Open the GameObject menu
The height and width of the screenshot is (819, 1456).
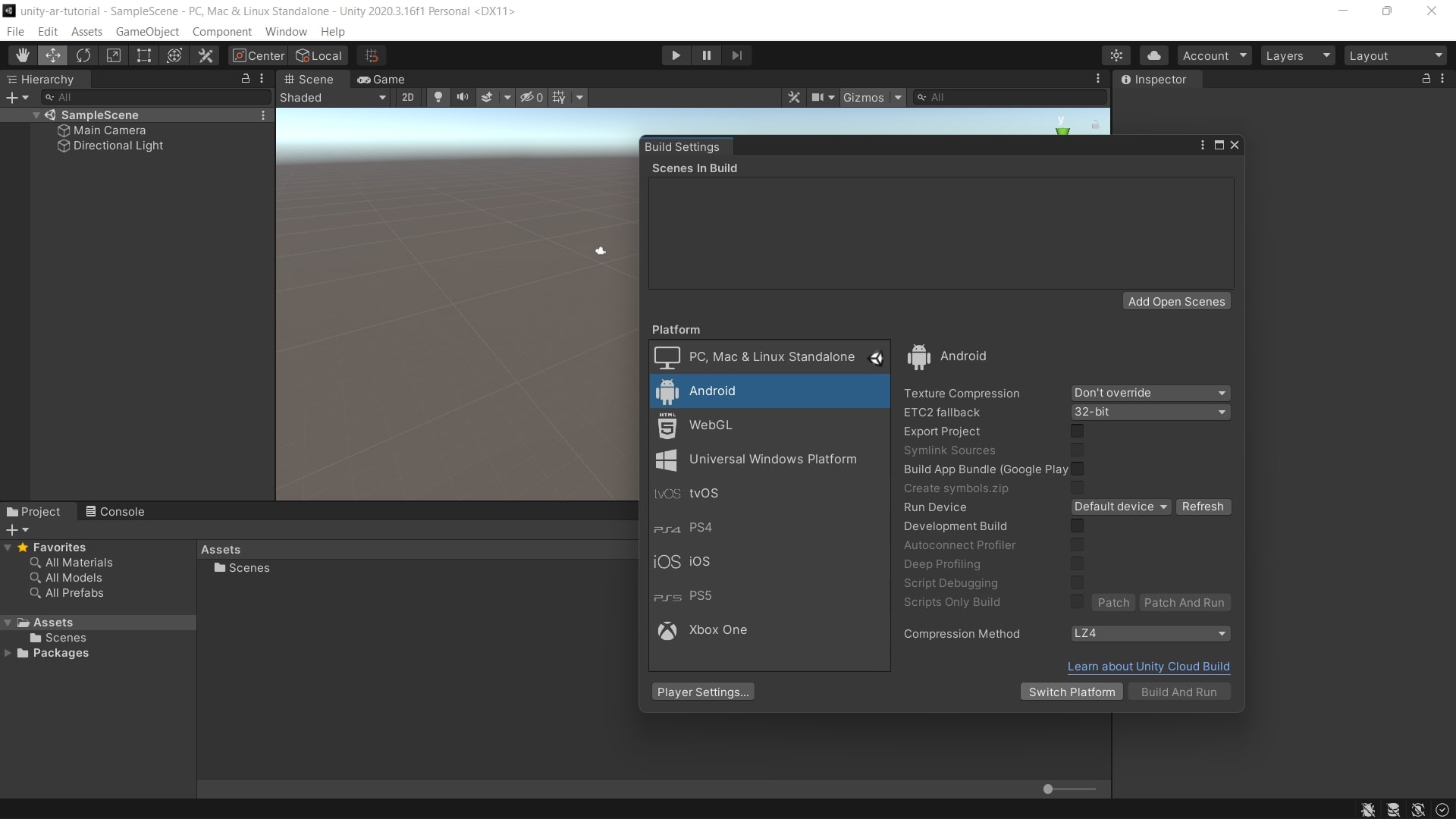(147, 31)
